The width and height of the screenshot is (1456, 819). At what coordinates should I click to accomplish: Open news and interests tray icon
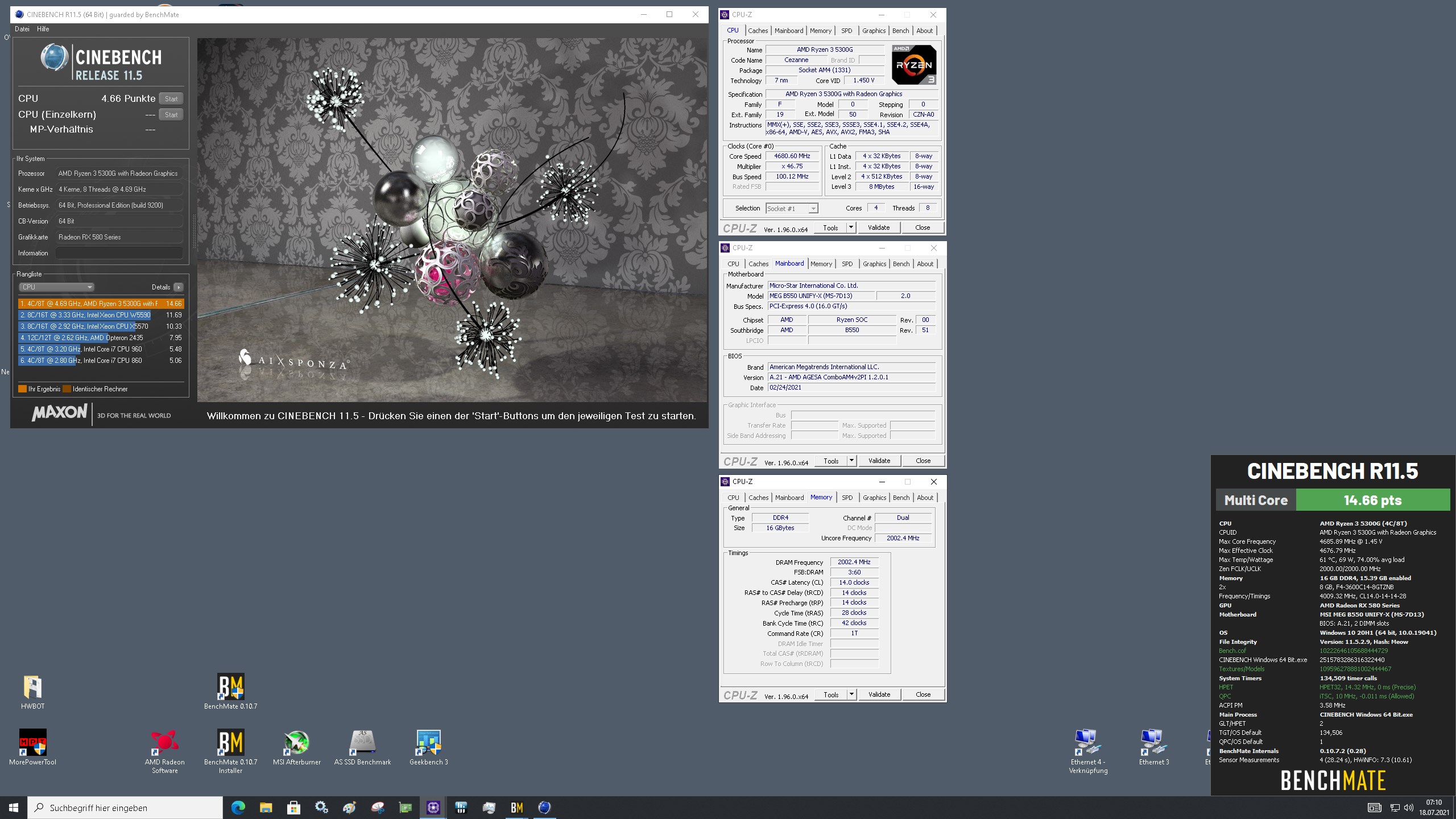coord(1374,808)
